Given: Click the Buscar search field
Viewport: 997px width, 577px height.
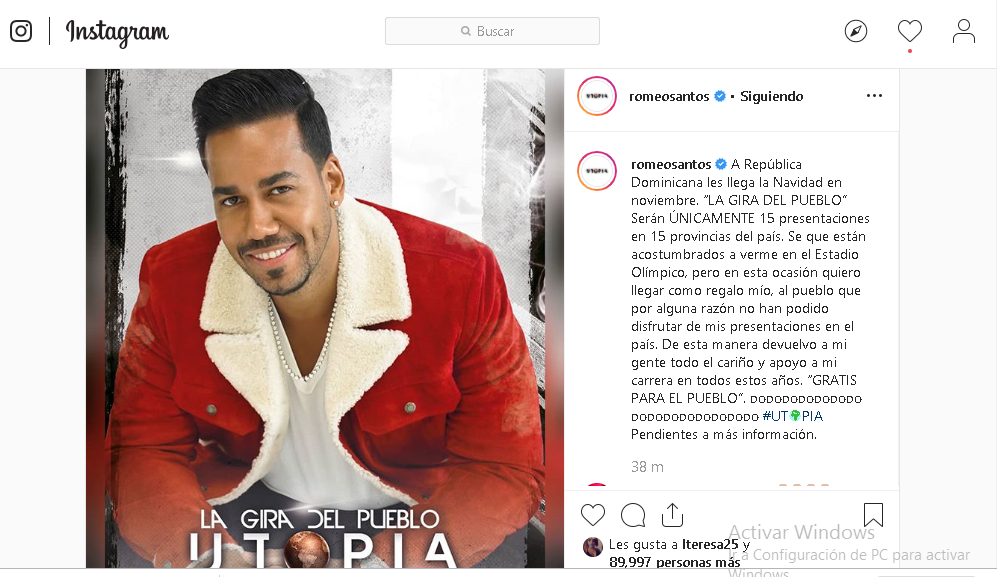Looking at the screenshot, I should [492, 31].
